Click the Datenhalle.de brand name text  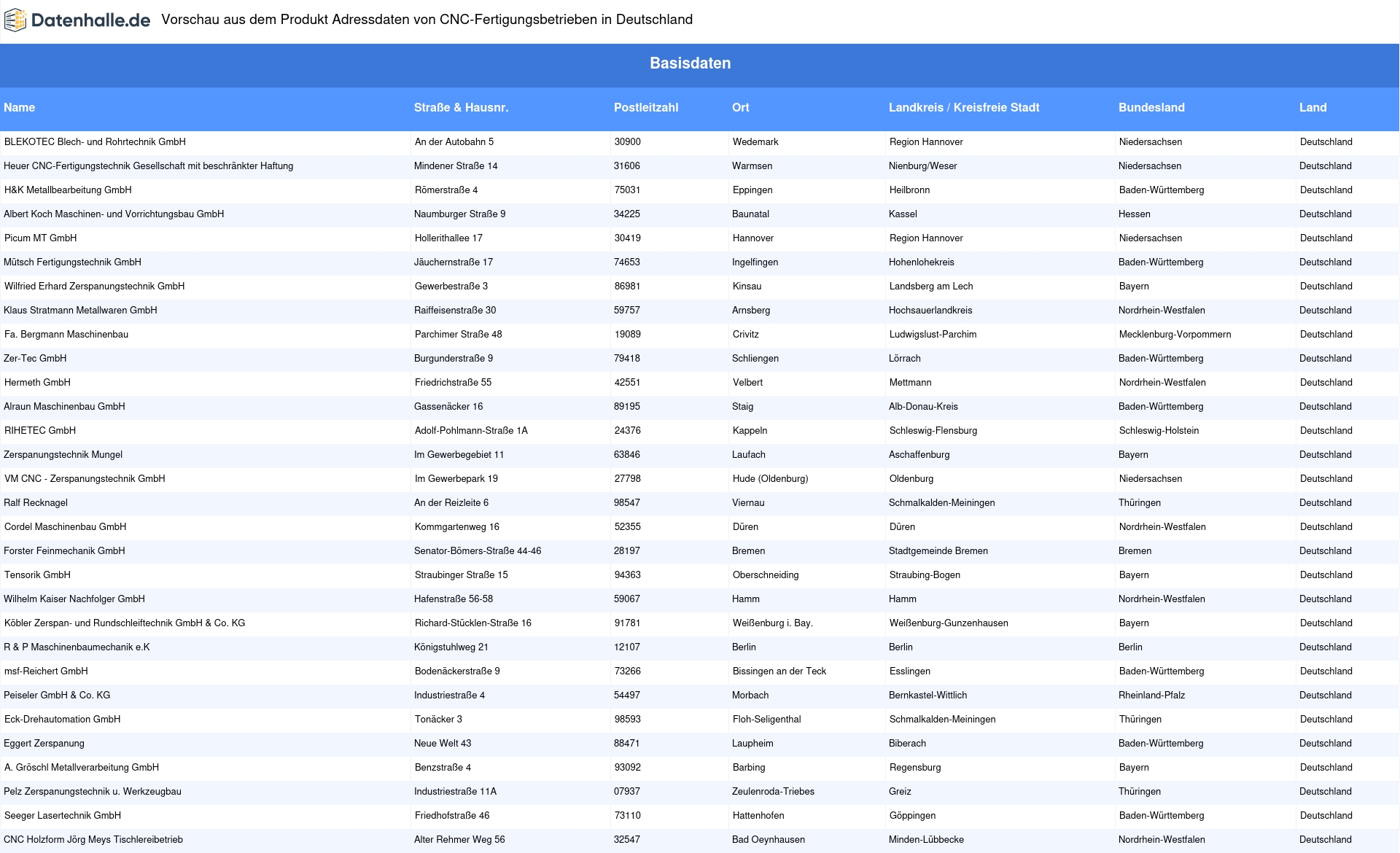tap(90, 20)
